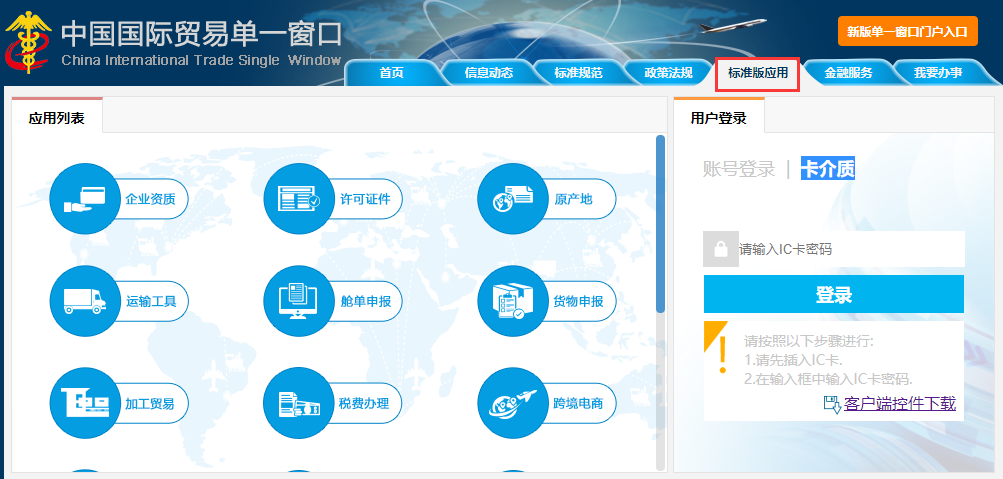This screenshot has width=1003, height=479.
Task: Open the 客户端控件下载 link
Action: point(900,404)
